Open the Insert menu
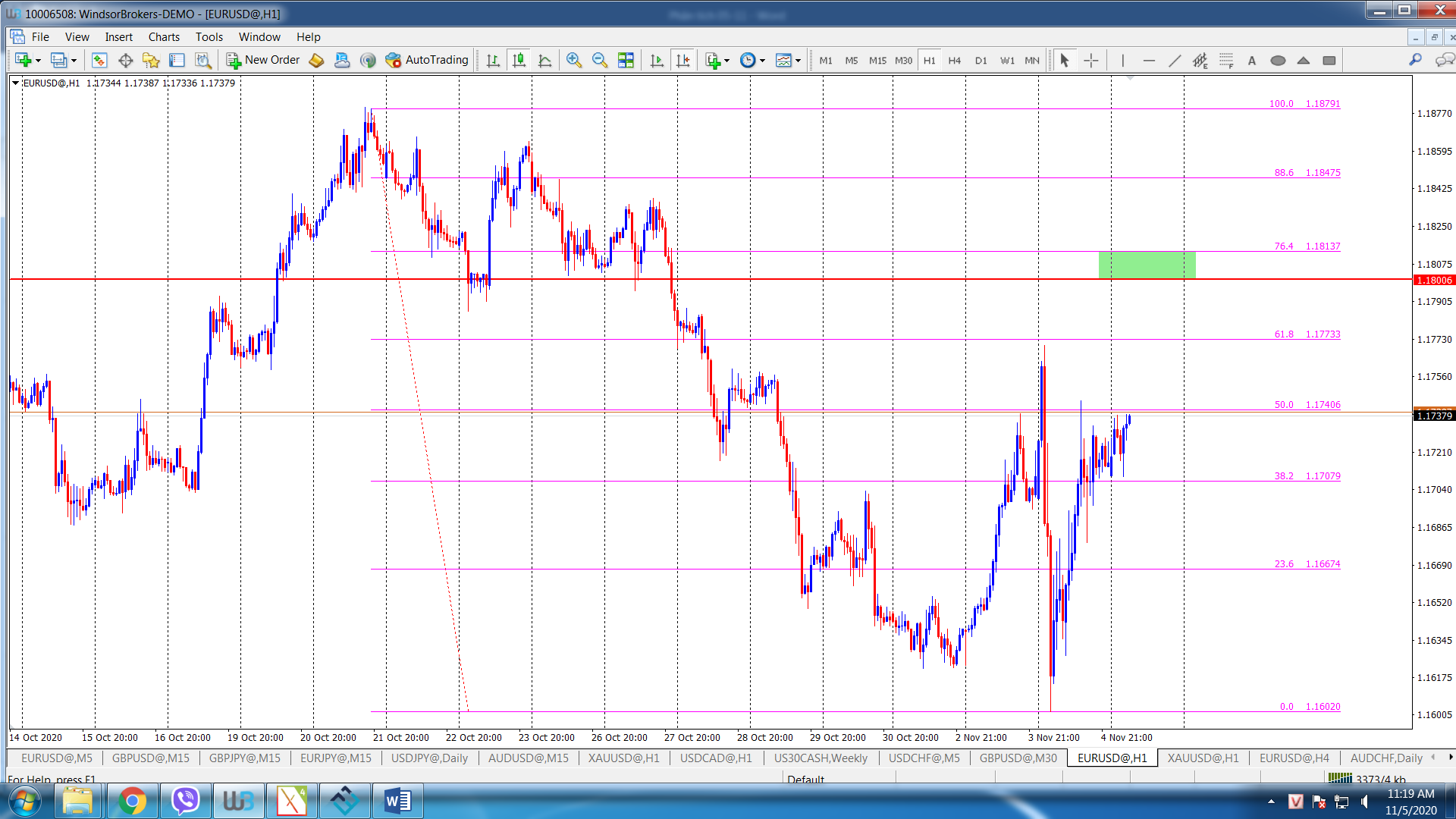Image resolution: width=1456 pixels, height=819 pixels. pos(118,37)
